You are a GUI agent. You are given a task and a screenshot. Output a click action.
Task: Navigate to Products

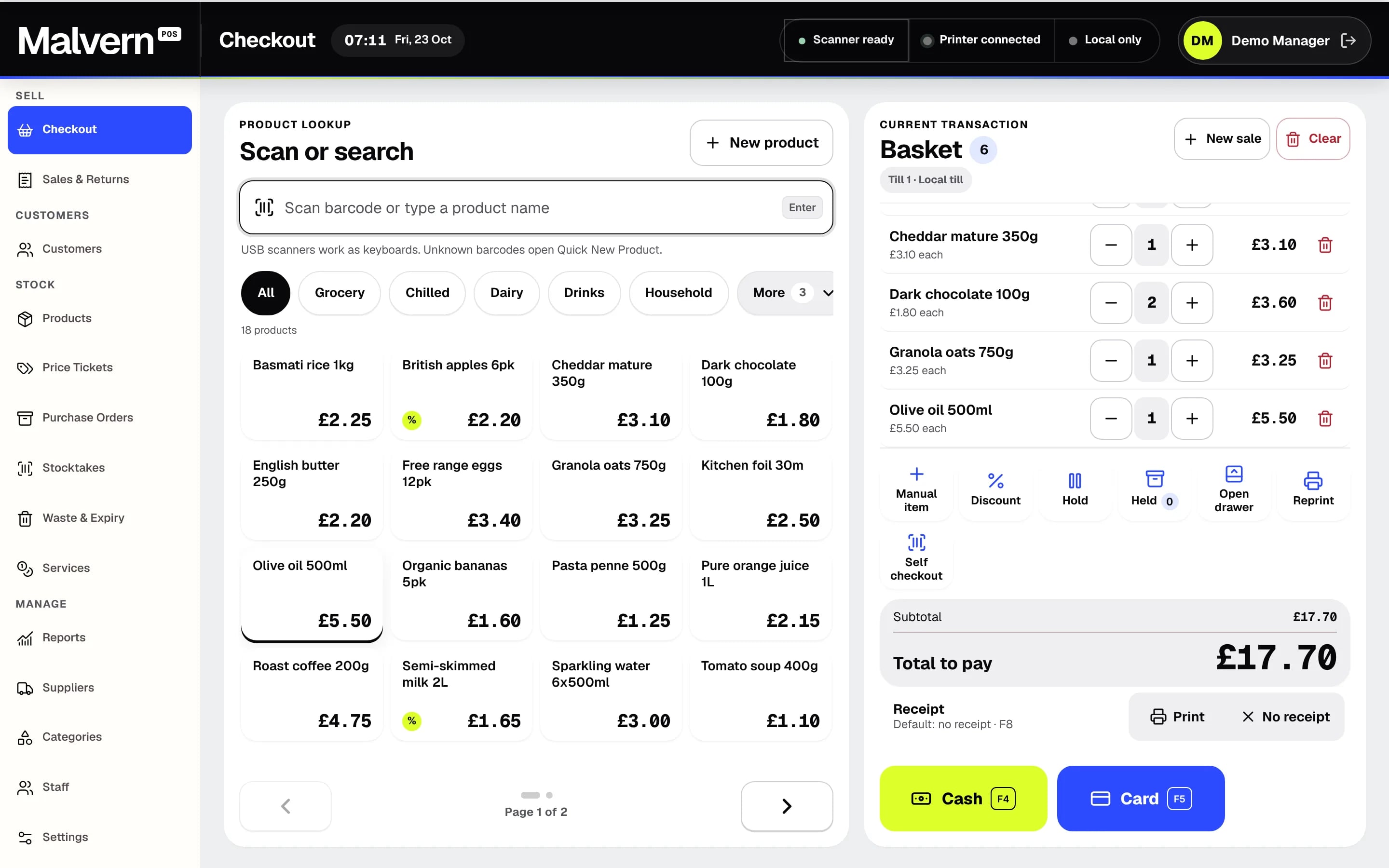point(100,319)
